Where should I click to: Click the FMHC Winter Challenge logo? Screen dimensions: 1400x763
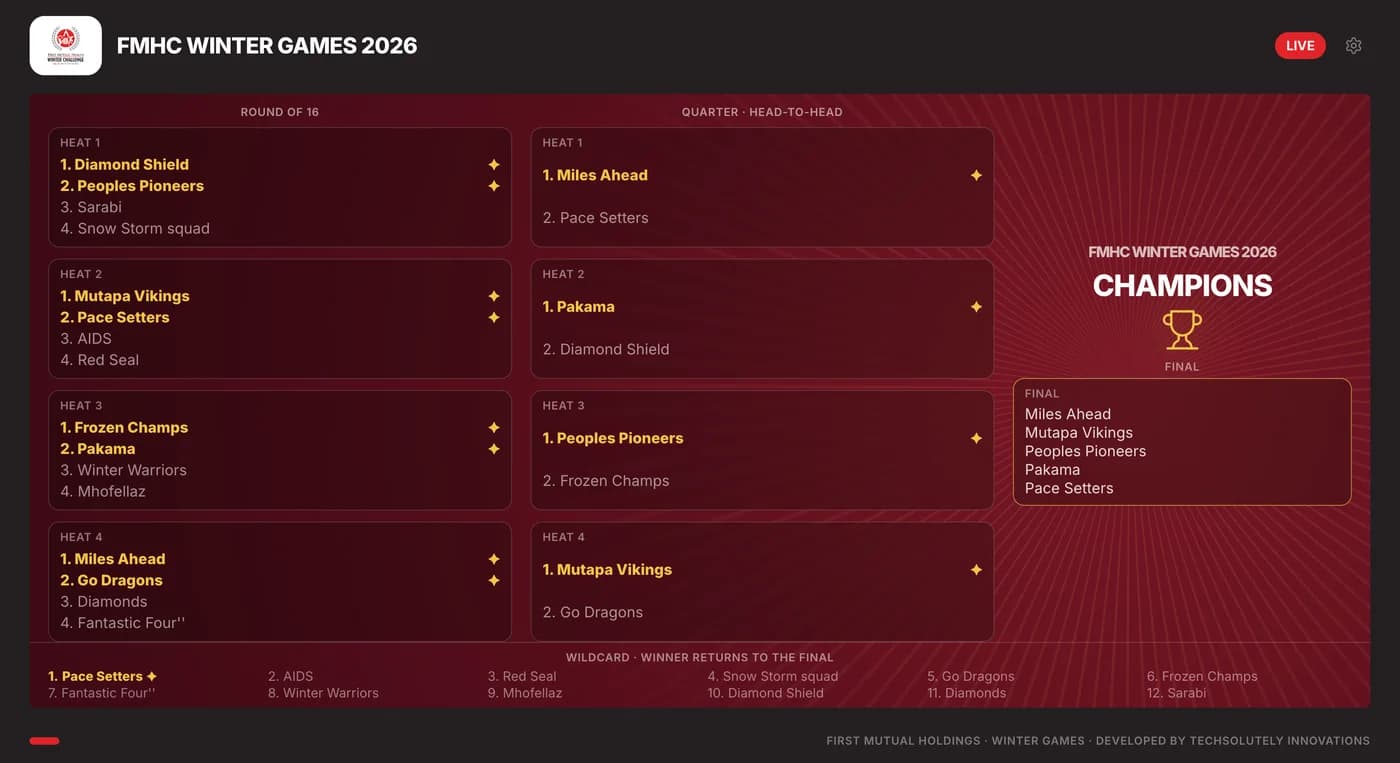coord(66,46)
